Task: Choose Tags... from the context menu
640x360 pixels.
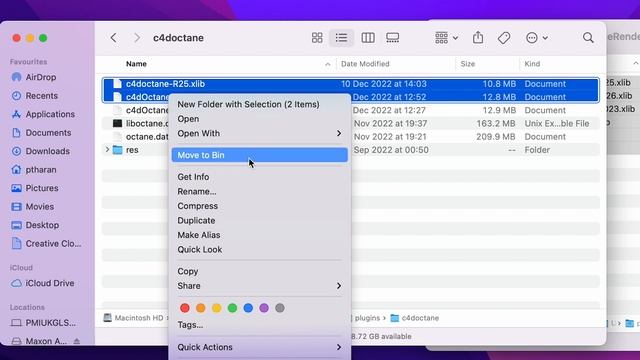Action: 259,325
